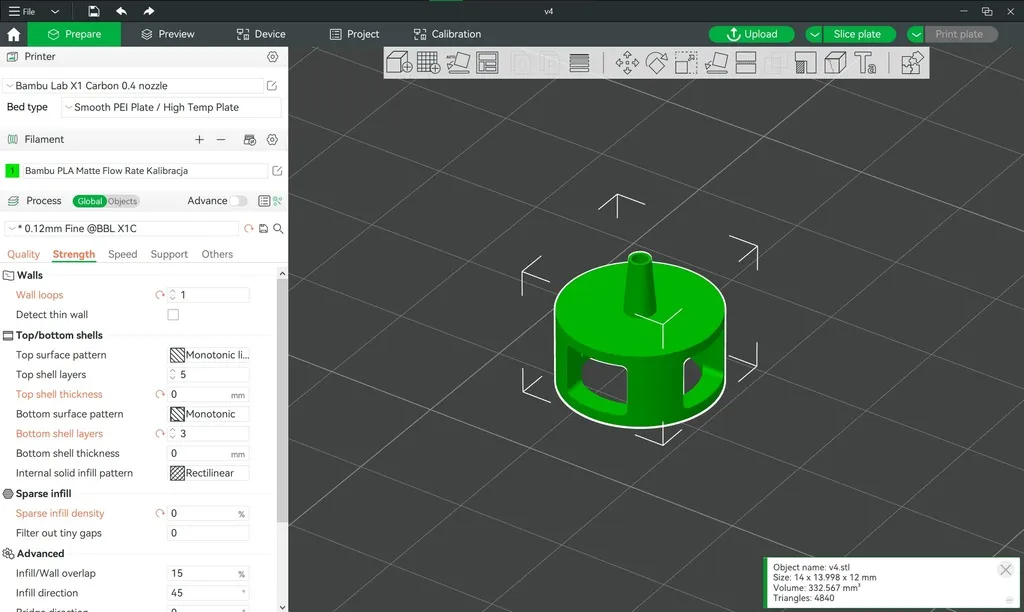Select the Move tool in toolbar
The height and width of the screenshot is (612, 1024).
pyautogui.click(x=627, y=63)
